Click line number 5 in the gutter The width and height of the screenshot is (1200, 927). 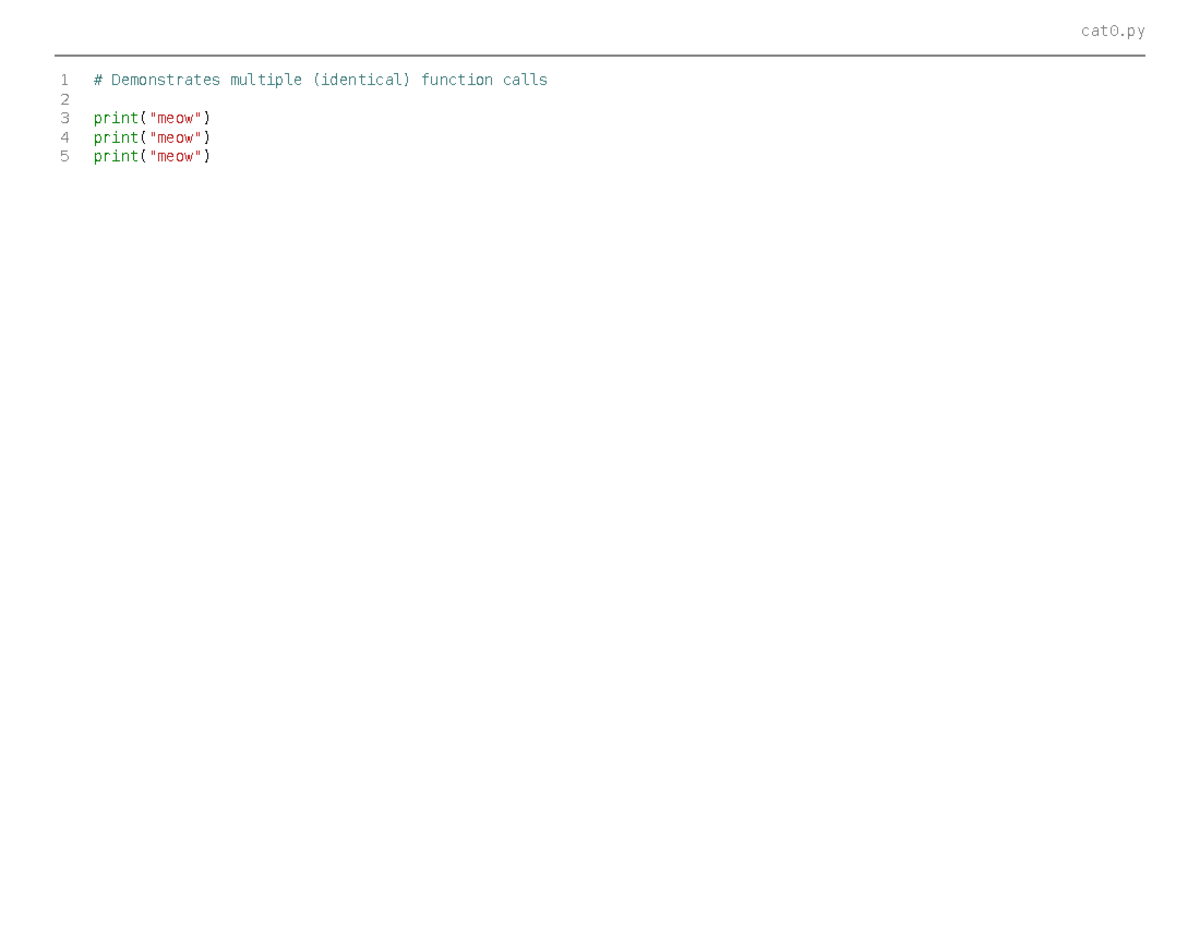[x=65, y=156]
